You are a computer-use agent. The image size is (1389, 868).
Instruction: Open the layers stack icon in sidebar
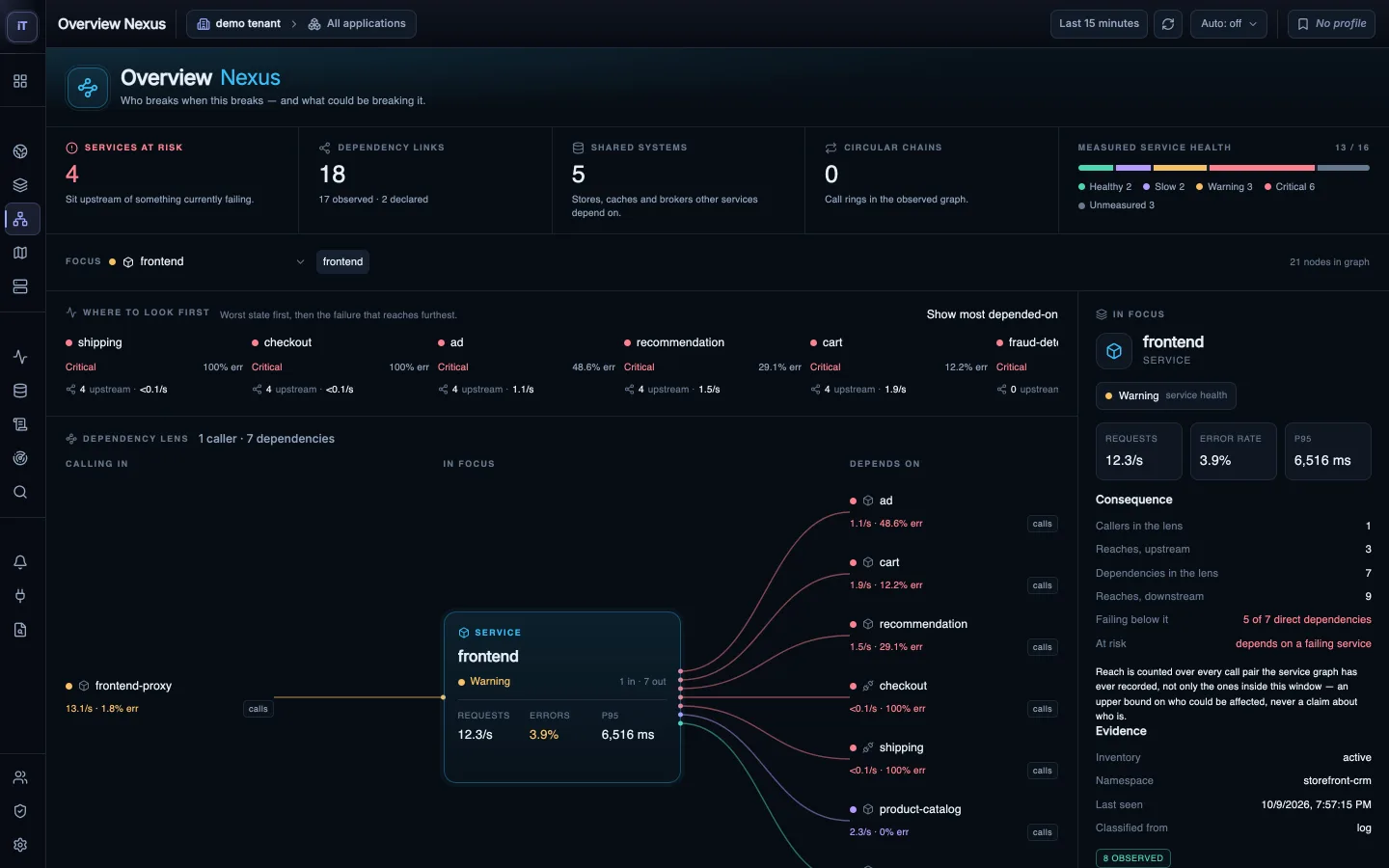click(20, 185)
